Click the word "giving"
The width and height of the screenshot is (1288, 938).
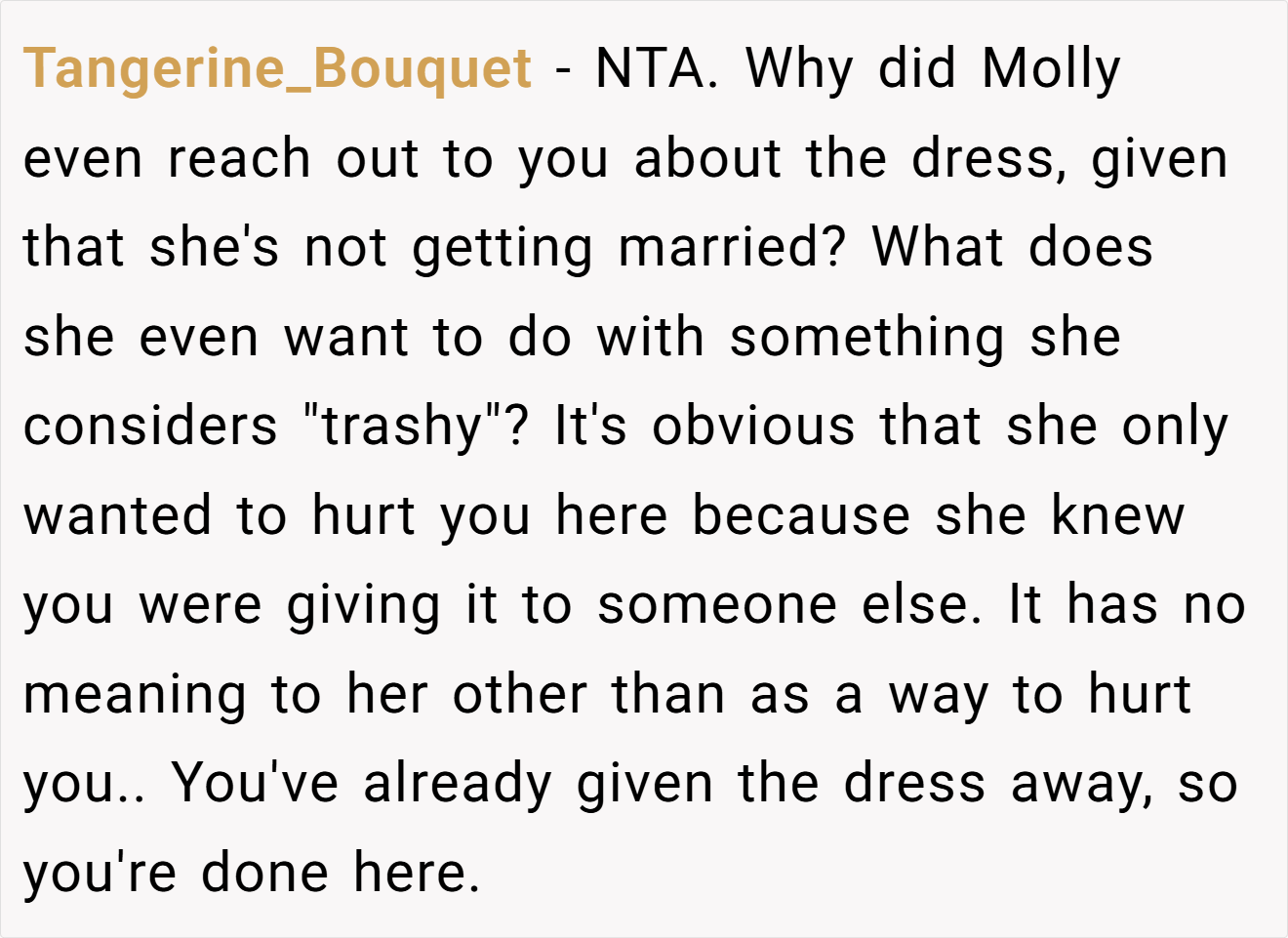point(364,607)
